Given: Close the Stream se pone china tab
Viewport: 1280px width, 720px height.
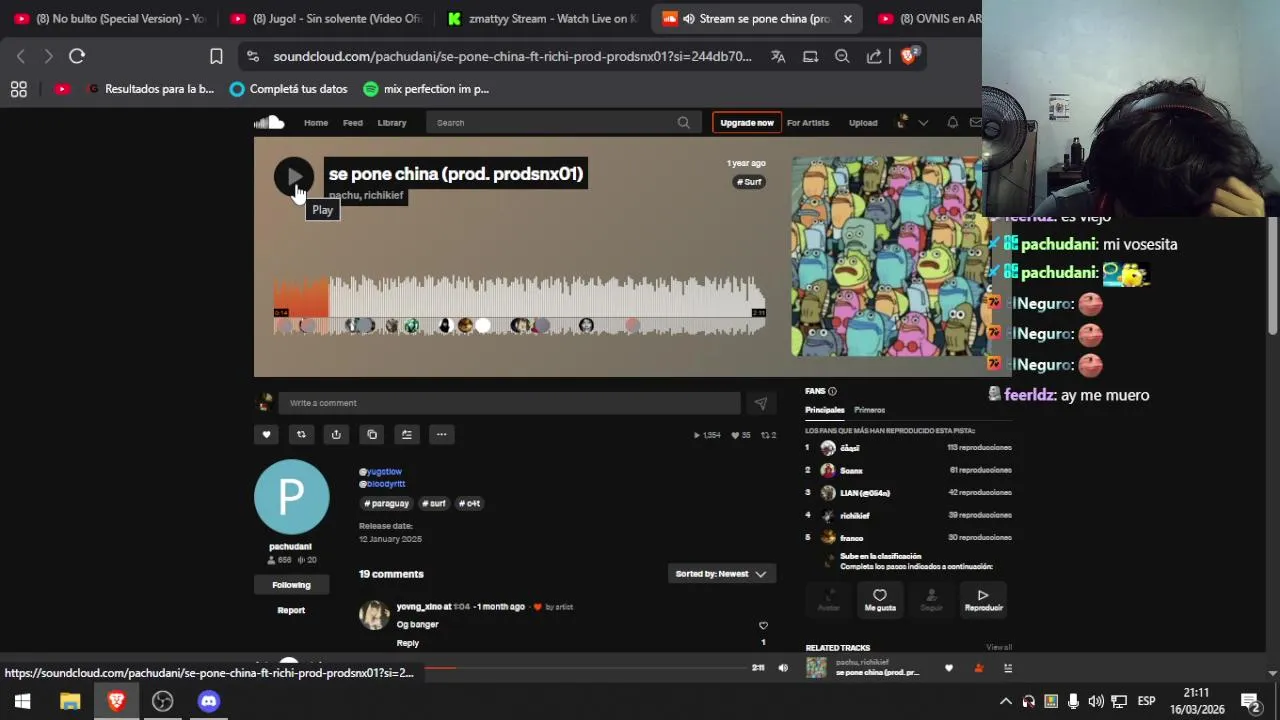Looking at the screenshot, I should point(847,18).
